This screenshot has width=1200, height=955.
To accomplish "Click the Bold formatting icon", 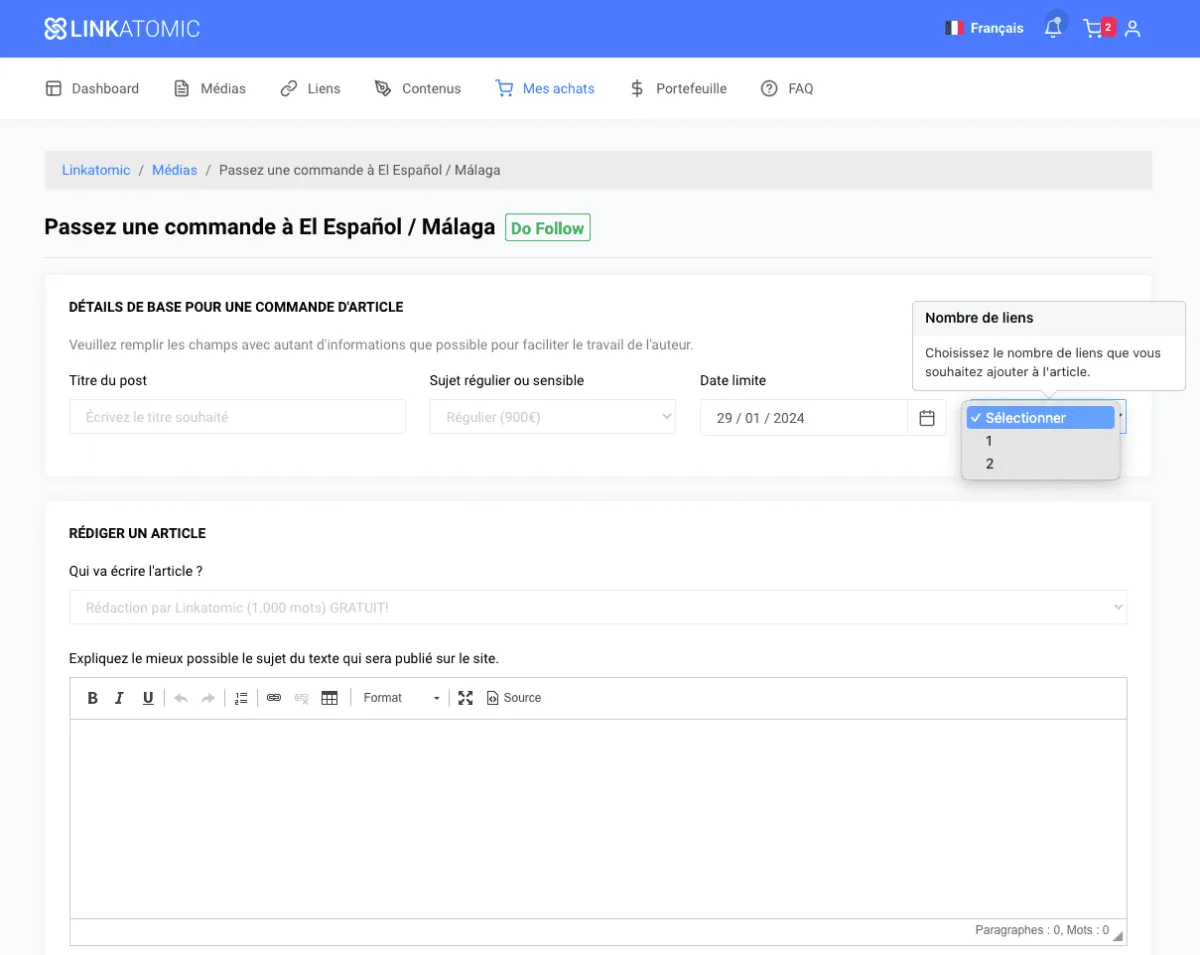I will (93, 698).
